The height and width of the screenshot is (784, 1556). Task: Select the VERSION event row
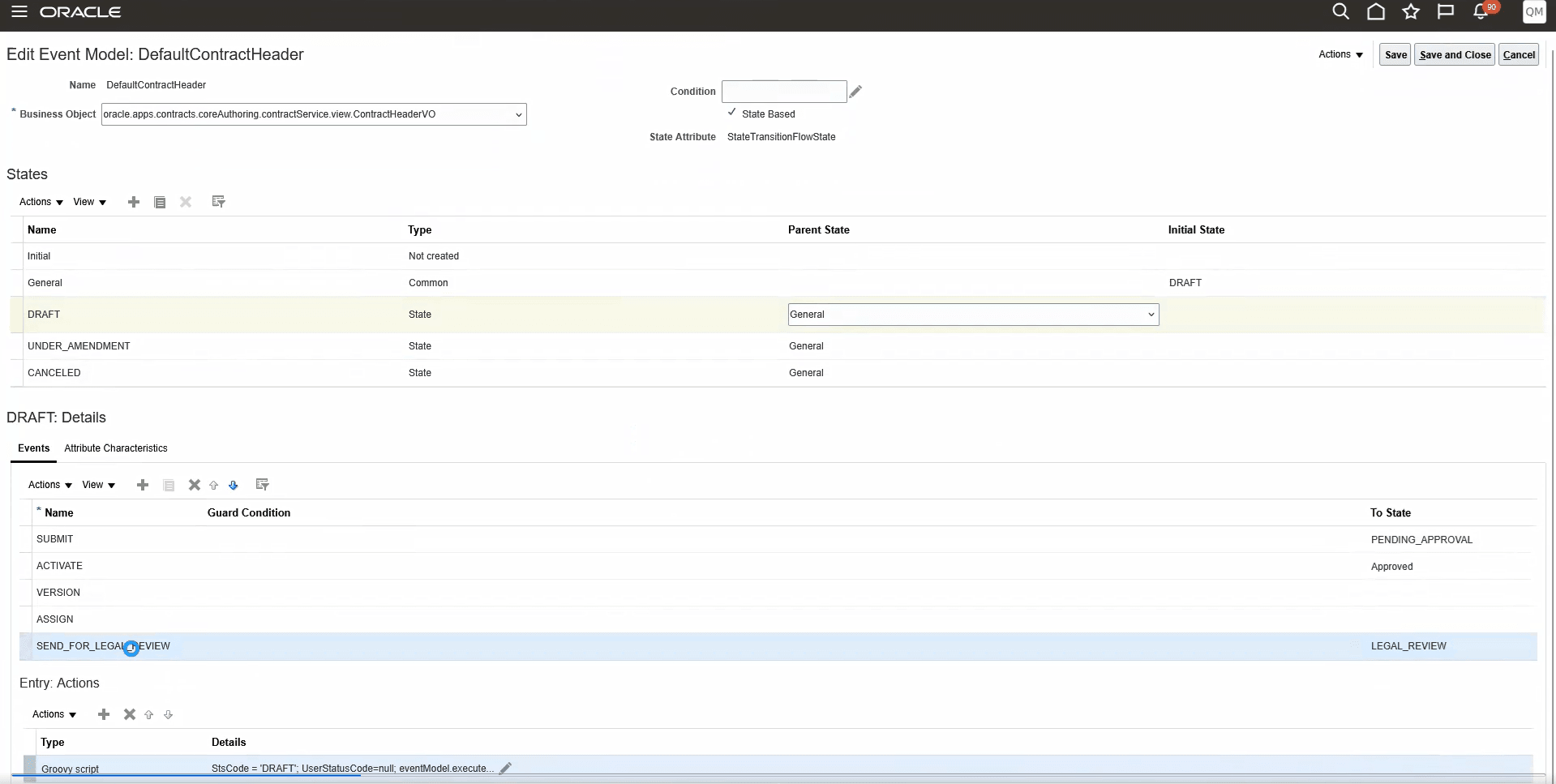tap(778, 593)
